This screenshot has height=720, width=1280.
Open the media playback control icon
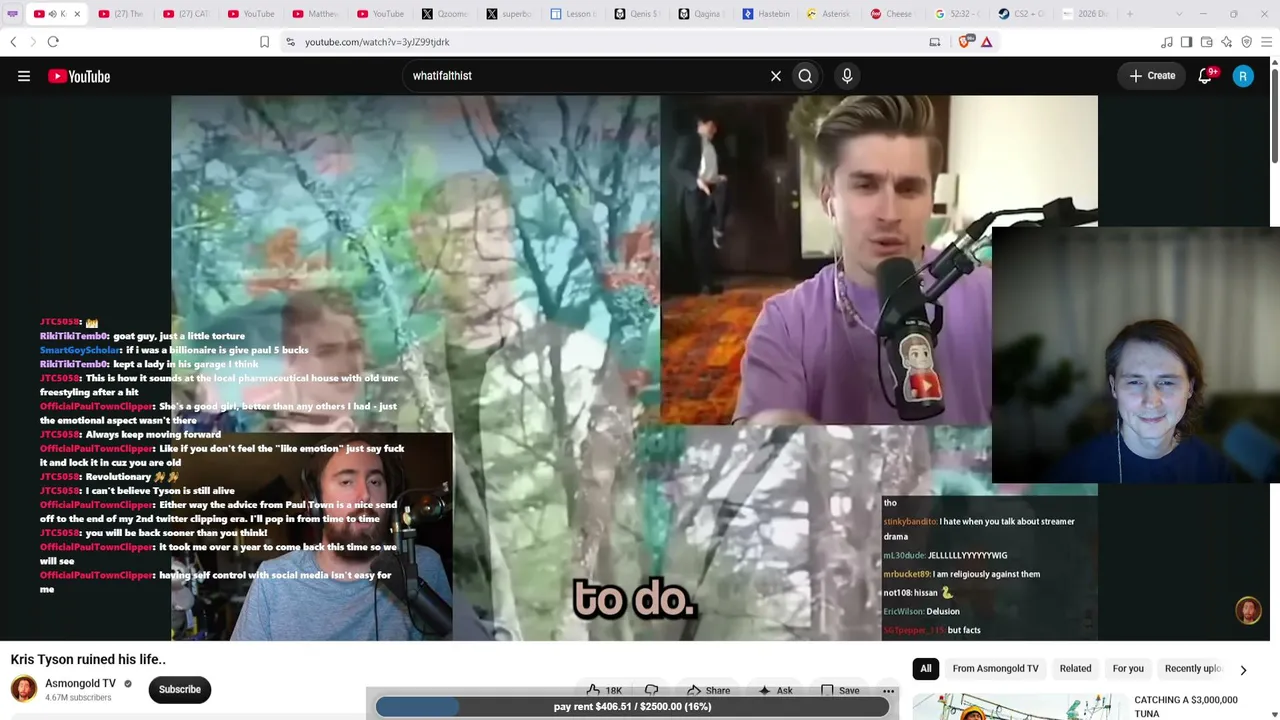[x=1166, y=42]
